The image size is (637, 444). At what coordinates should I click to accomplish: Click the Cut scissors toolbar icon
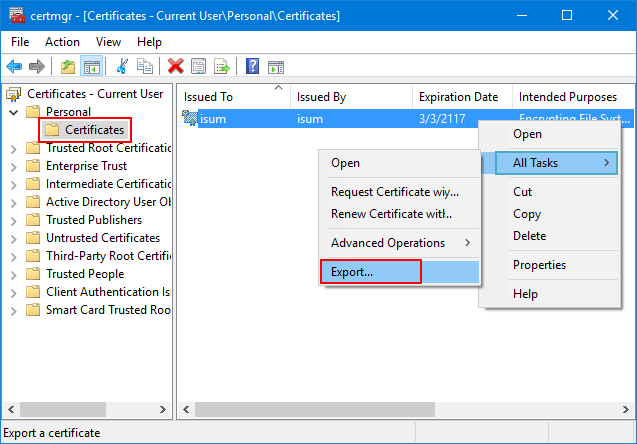coord(122,67)
